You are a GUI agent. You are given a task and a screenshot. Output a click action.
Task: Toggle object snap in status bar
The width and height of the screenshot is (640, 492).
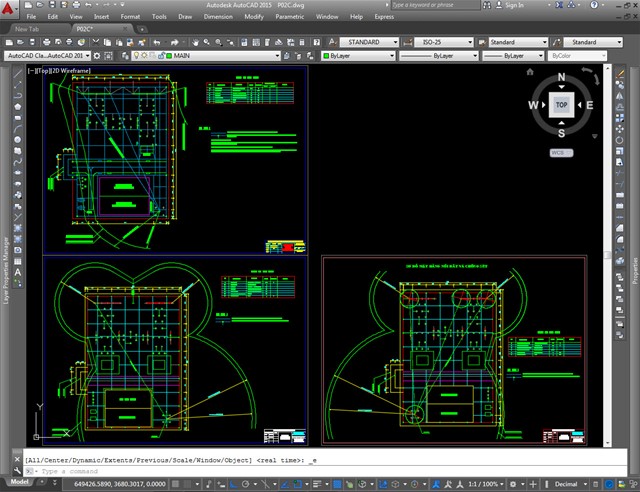click(298, 484)
